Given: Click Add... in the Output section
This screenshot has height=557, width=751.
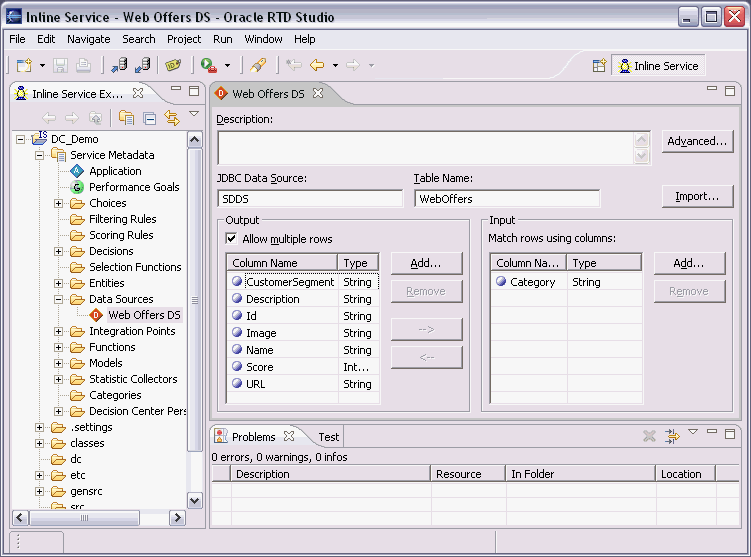Looking at the screenshot, I should click(x=426, y=263).
